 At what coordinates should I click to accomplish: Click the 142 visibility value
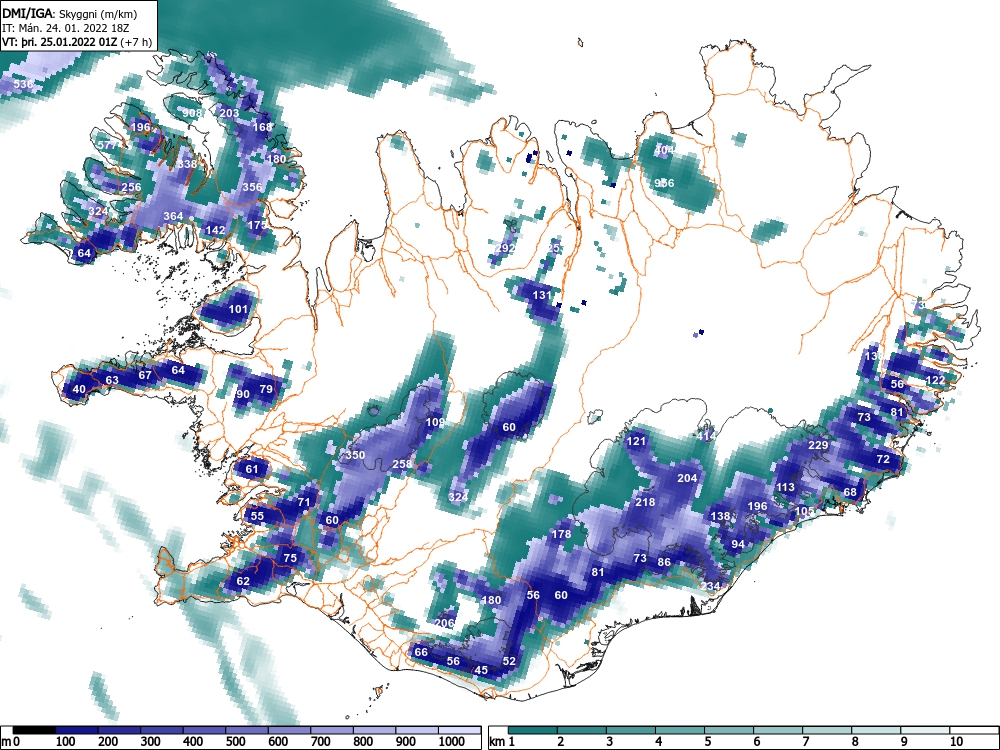(216, 230)
